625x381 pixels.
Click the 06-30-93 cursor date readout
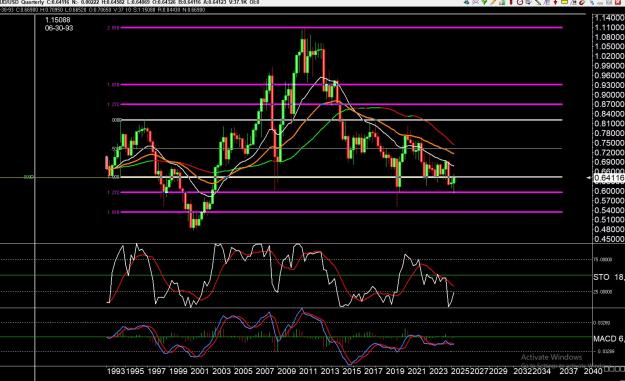59,28
